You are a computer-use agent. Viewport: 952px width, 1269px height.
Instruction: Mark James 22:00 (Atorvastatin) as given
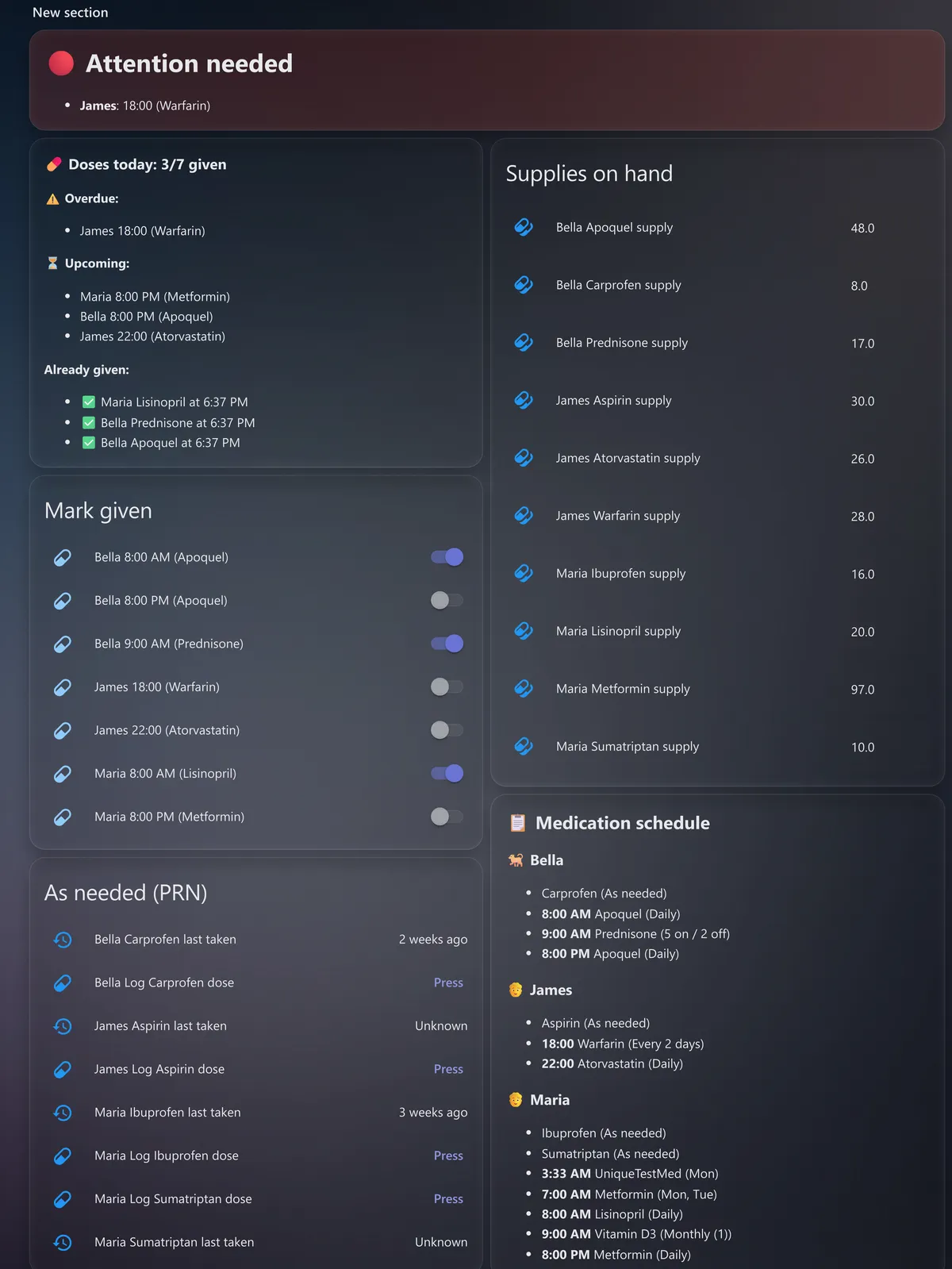(x=447, y=730)
